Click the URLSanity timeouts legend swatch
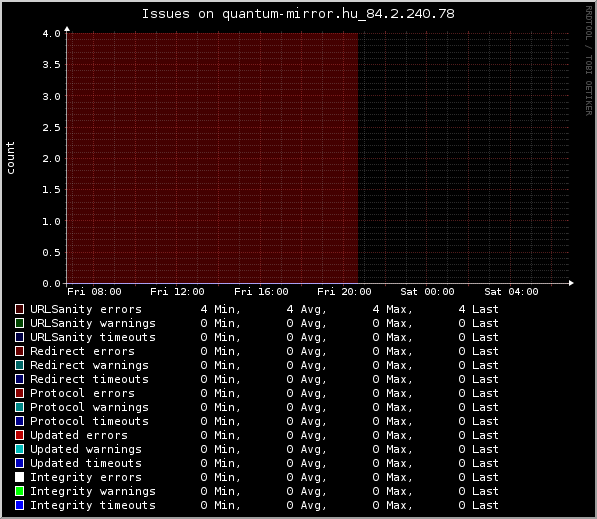Screen dimensions: 597x519 tap(19, 337)
